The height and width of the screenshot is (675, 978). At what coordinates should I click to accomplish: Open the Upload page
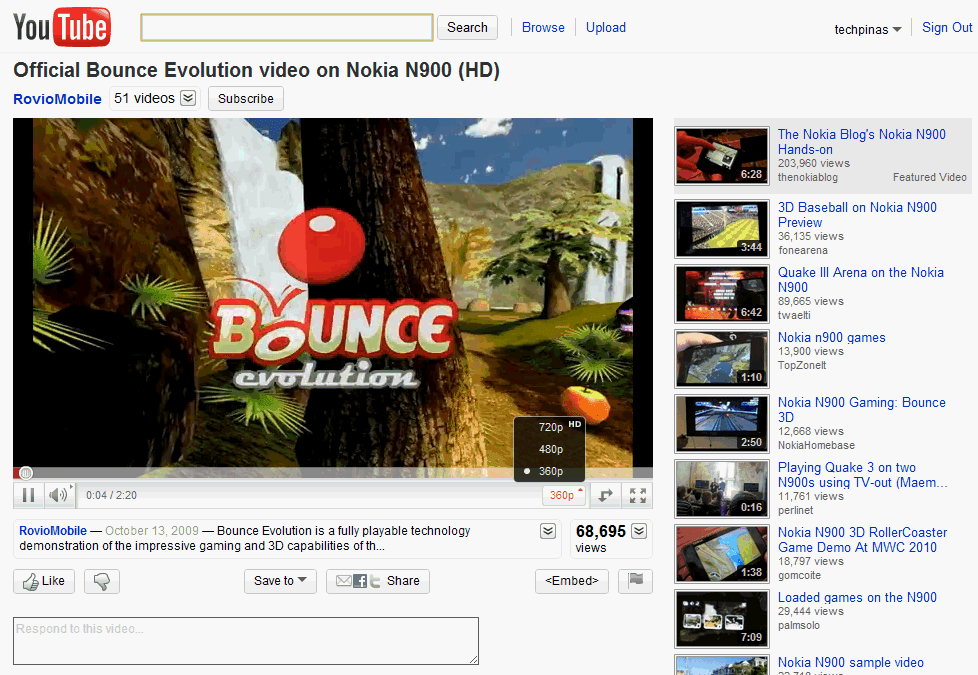[x=605, y=27]
